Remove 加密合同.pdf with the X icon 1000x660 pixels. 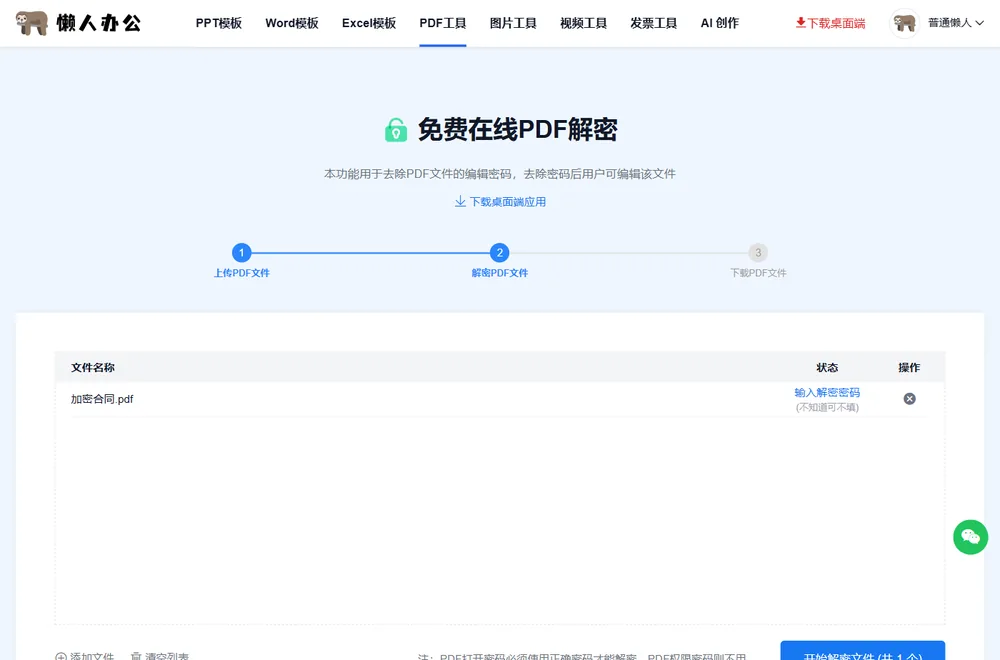[x=909, y=399]
